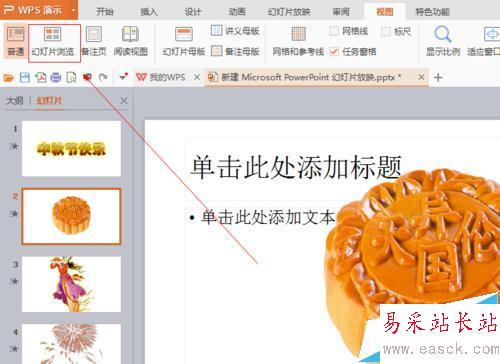Add a new document tab with plus
This screenshot has height=364, width=500.
438,78
